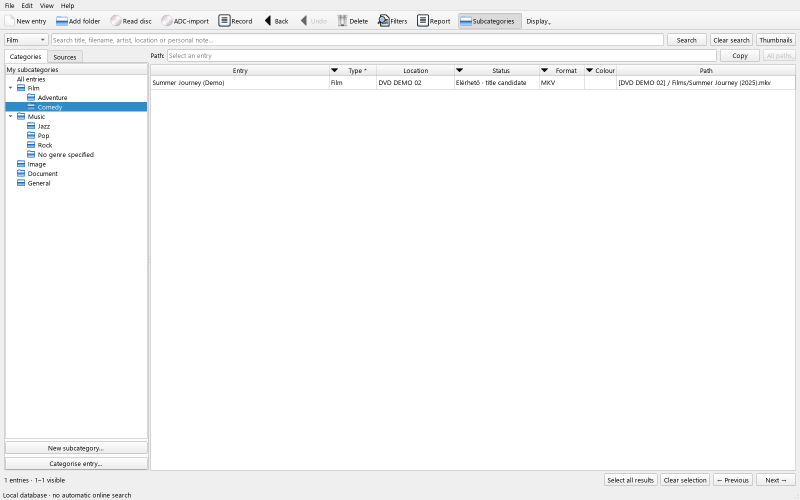Sort by the Location column header
Image resolution: width=800 pixels, height=500 pixels.
click(x=416, y=70)
